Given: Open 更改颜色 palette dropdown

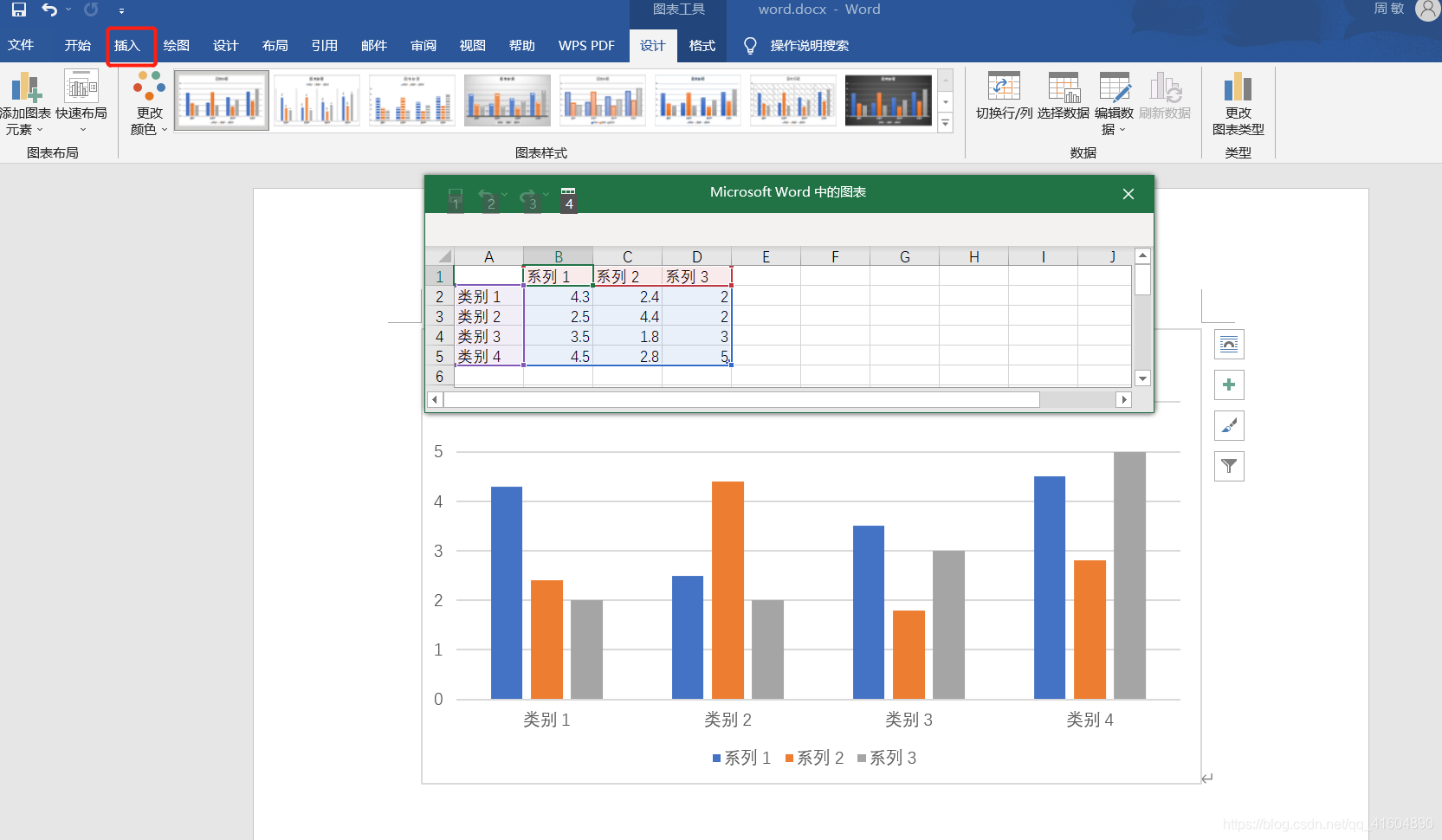Looking at the screenshot, I should (149, 104).
